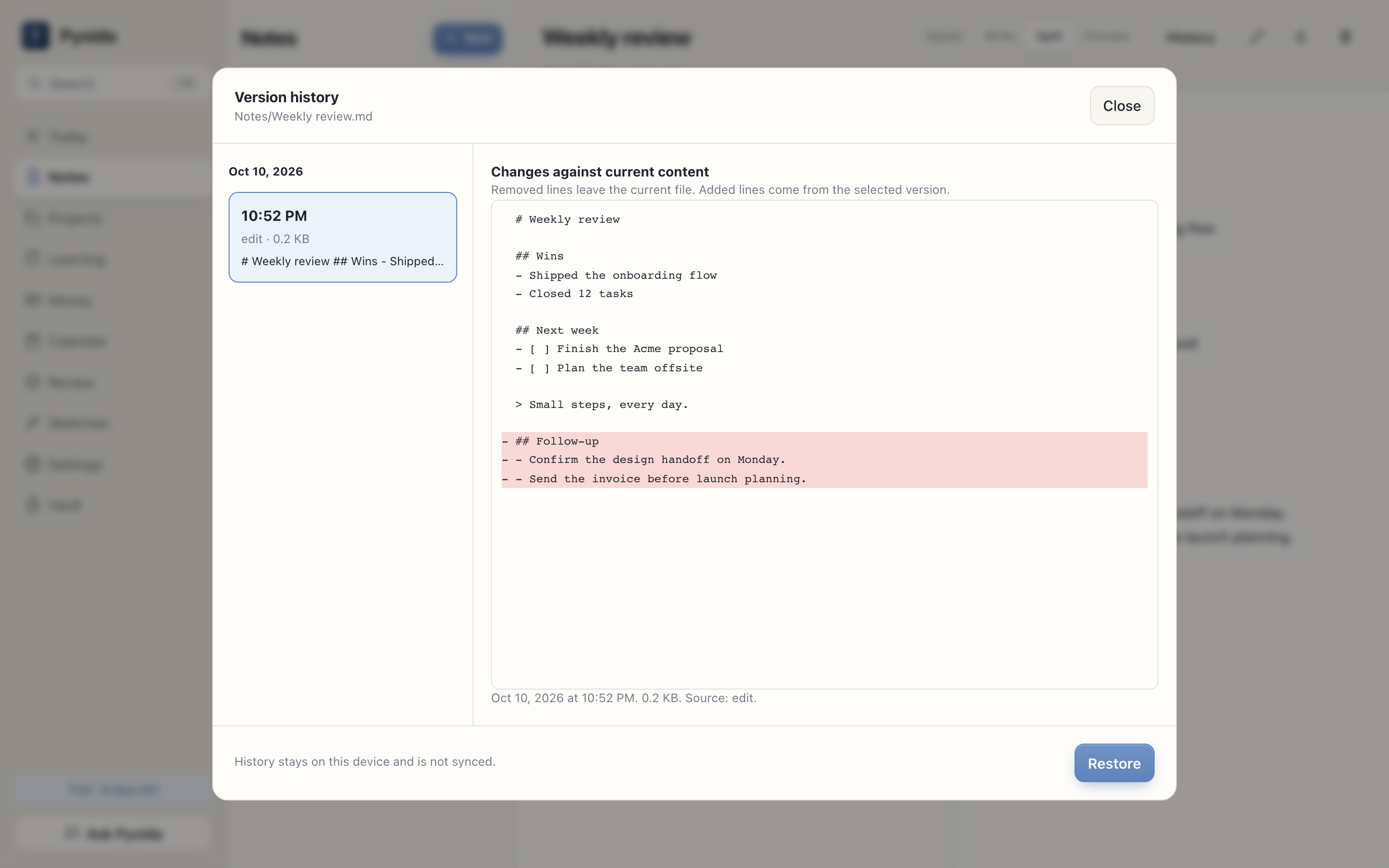Screen dimensions: 1389x868
Task: Click the 'Finish the Acme proposal' diff line
Action: click(x=824, y=349)
